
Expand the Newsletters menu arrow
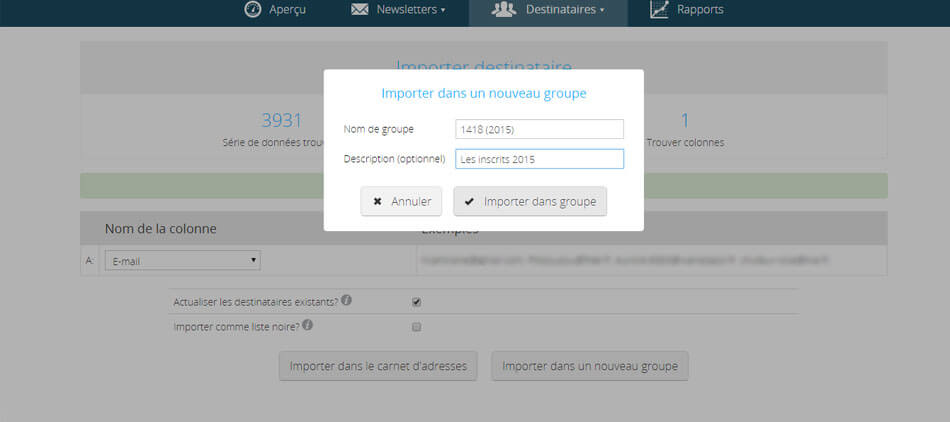(x=443, y=10)
